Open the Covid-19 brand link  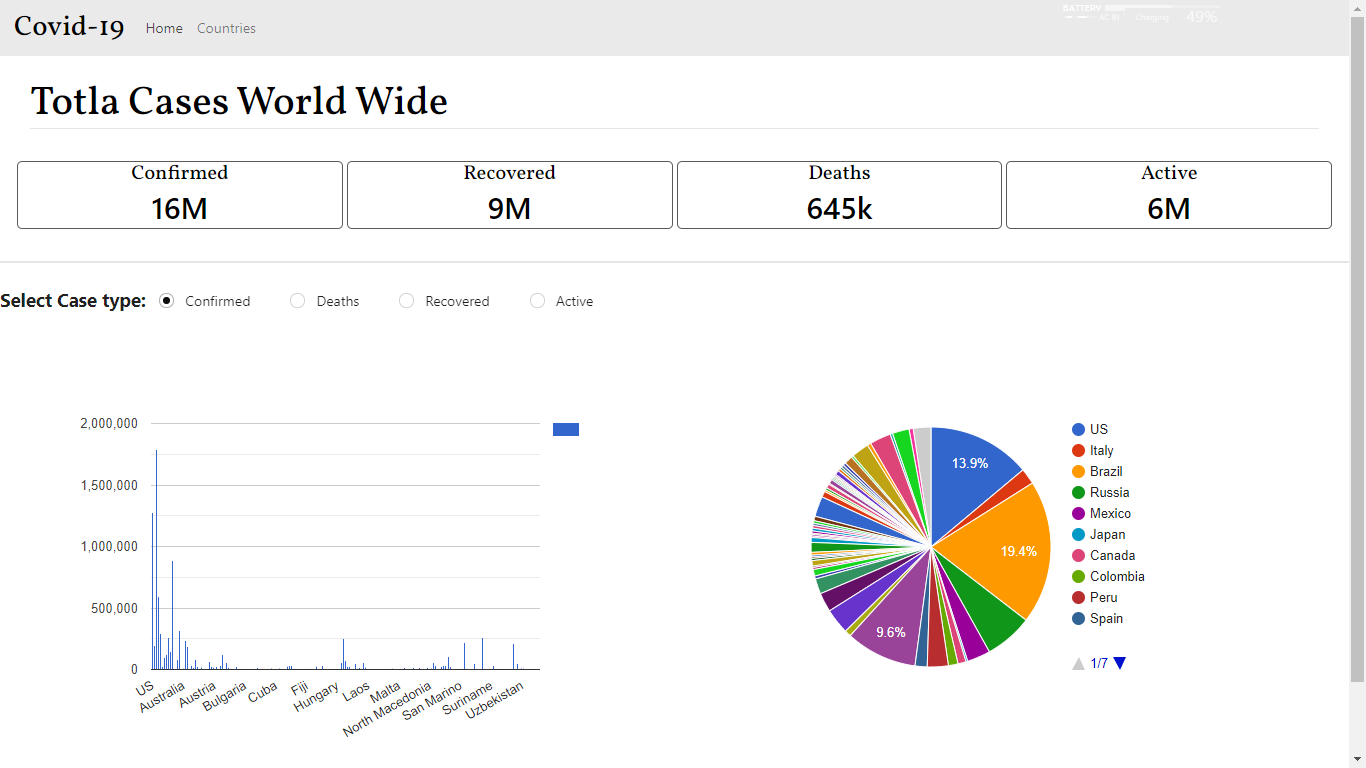69,27
